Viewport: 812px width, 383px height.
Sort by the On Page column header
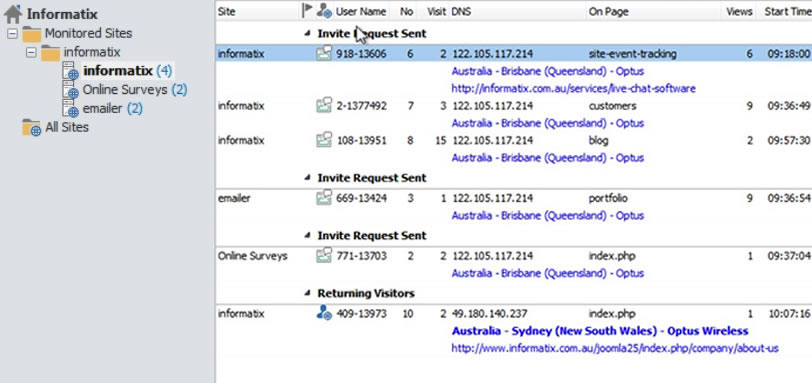pyautogui.click(x=607, y=11)
